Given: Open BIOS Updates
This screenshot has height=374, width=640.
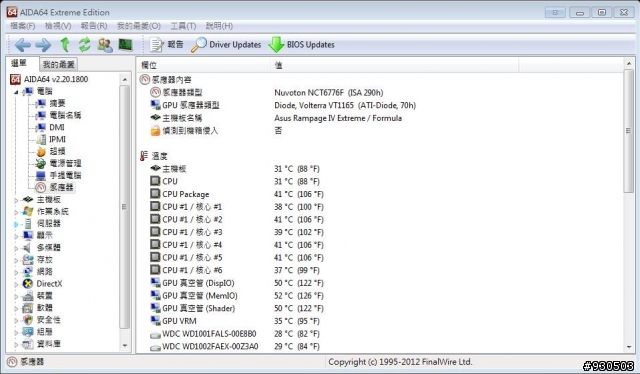Looking at the screenshot, I should pos(302,45).
